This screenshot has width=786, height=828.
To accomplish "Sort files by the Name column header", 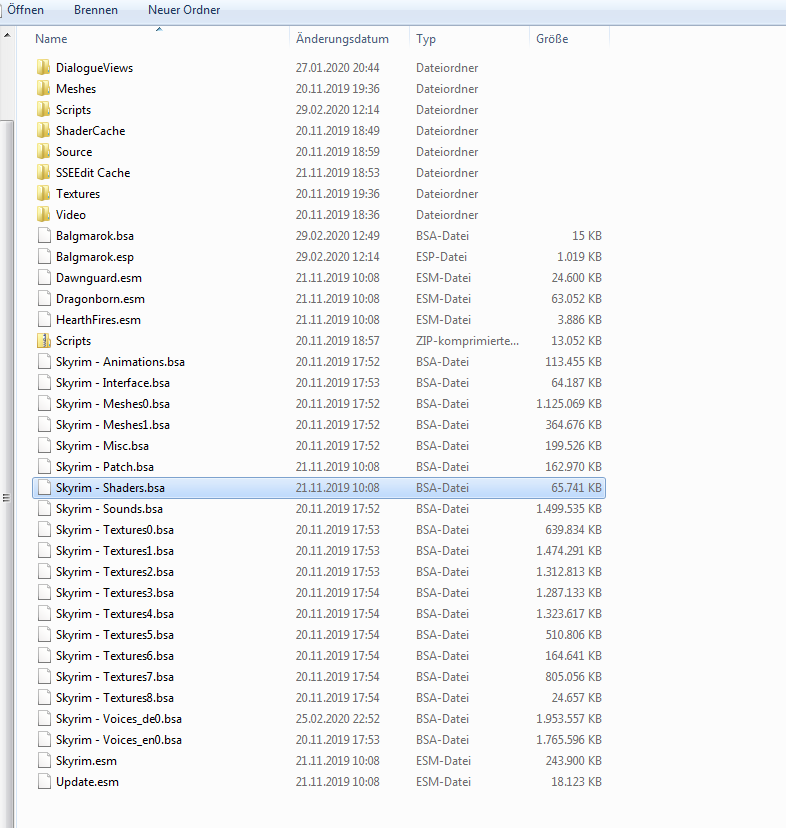I will coord(52,39).
